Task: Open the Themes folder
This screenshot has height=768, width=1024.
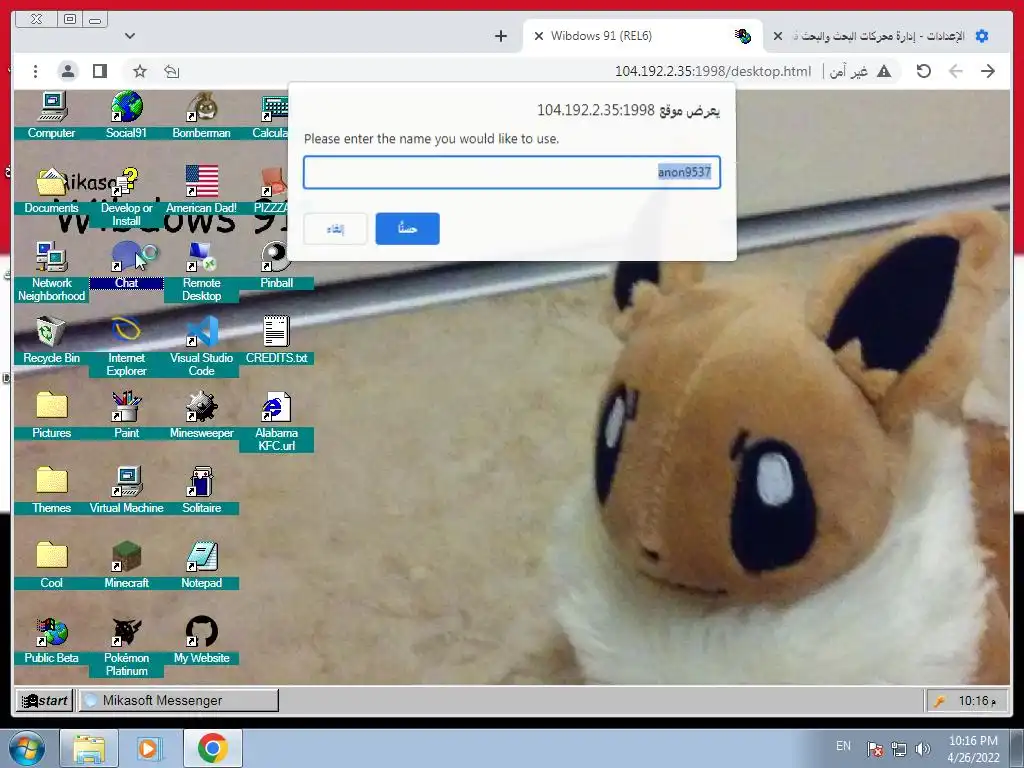Action: [x=52, y=490]
